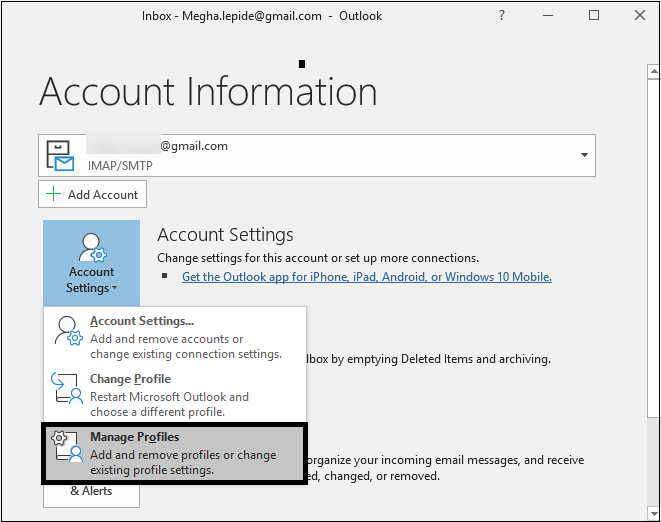
Task: Minimize the Outlook window
Action: pyautogui.click(x=548, y=16)
